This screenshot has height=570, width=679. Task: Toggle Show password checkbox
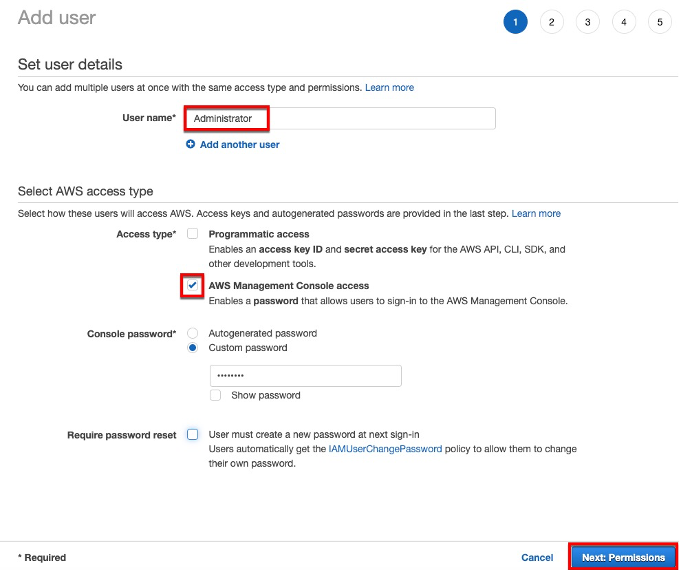tap(215, 395)
